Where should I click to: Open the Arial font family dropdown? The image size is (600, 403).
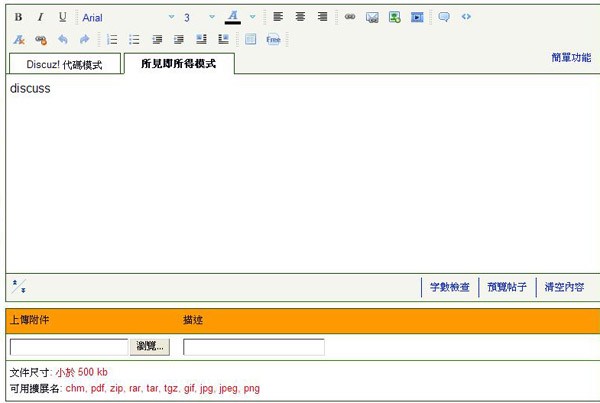(x=128, y=17)
